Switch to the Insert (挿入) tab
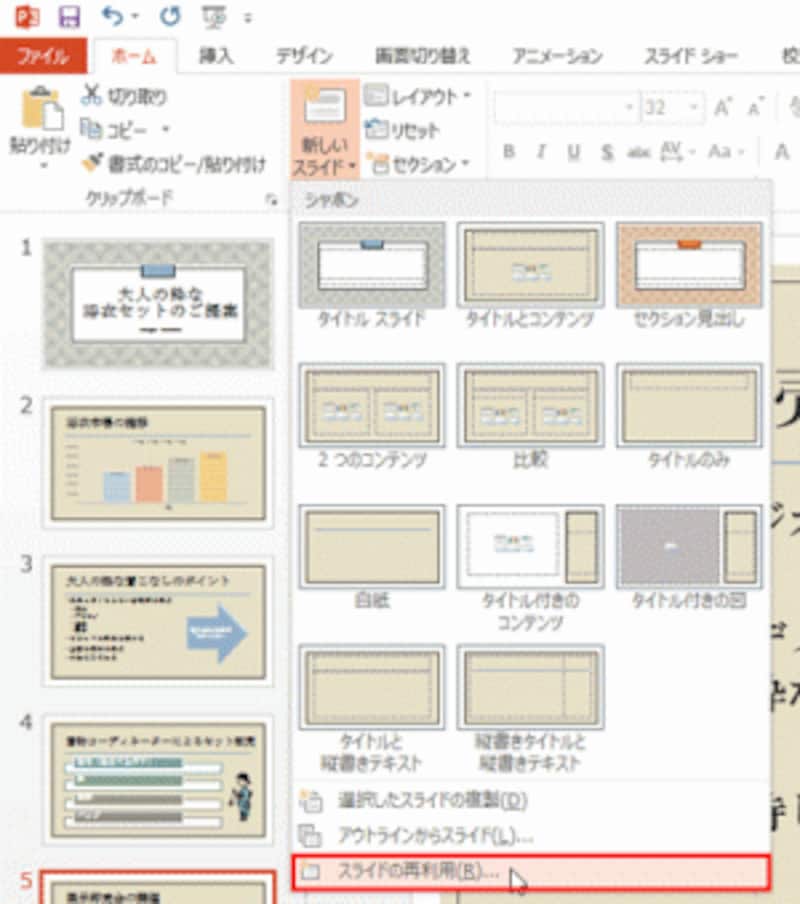800x904 pixels. pyautogui.click(x=216, y=55)
